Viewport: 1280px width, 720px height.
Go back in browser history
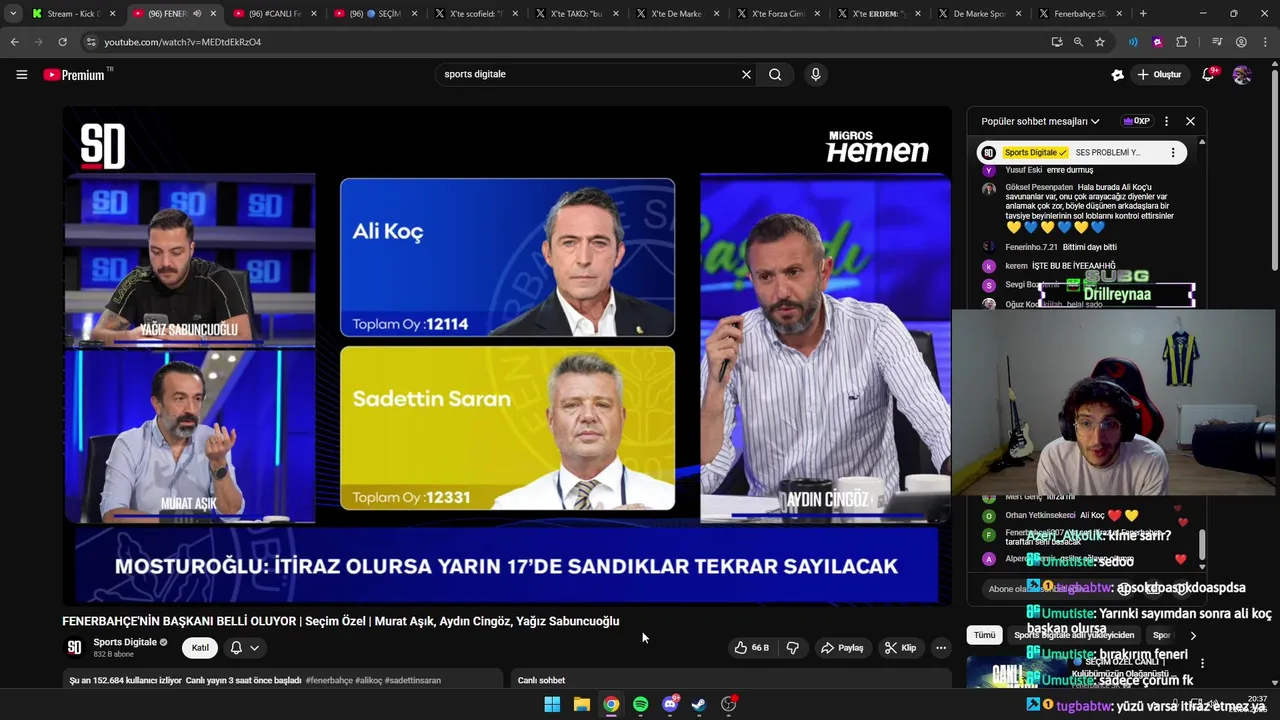pyautogui.click(x=14, y=42)
